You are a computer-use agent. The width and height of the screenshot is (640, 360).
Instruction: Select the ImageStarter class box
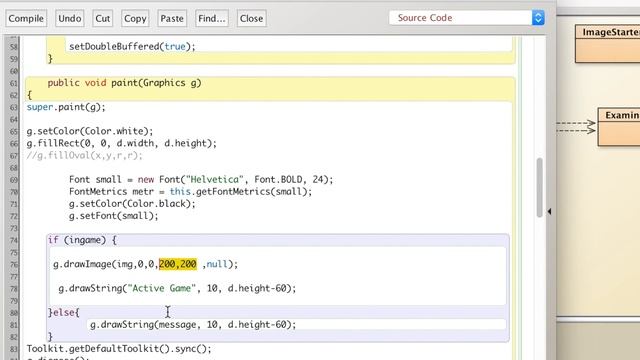pos(608,44)
